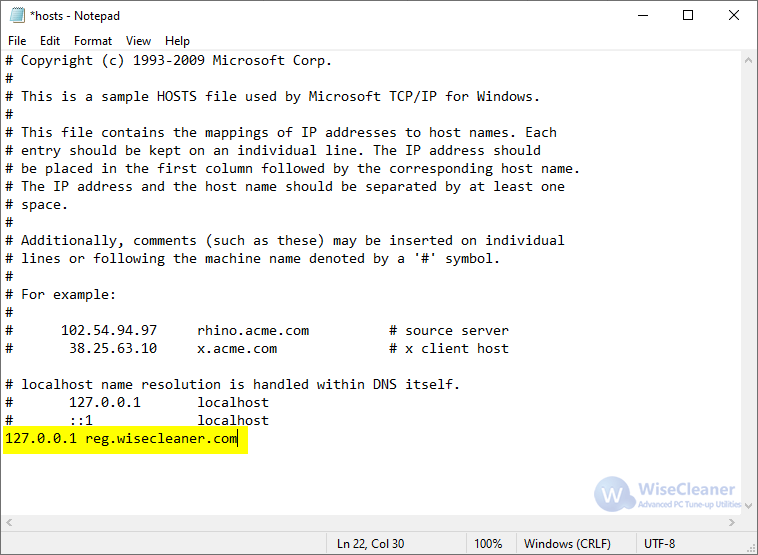Click the Windows (CRLF) status bar field
758x555 pixels.
click(567, 544)
